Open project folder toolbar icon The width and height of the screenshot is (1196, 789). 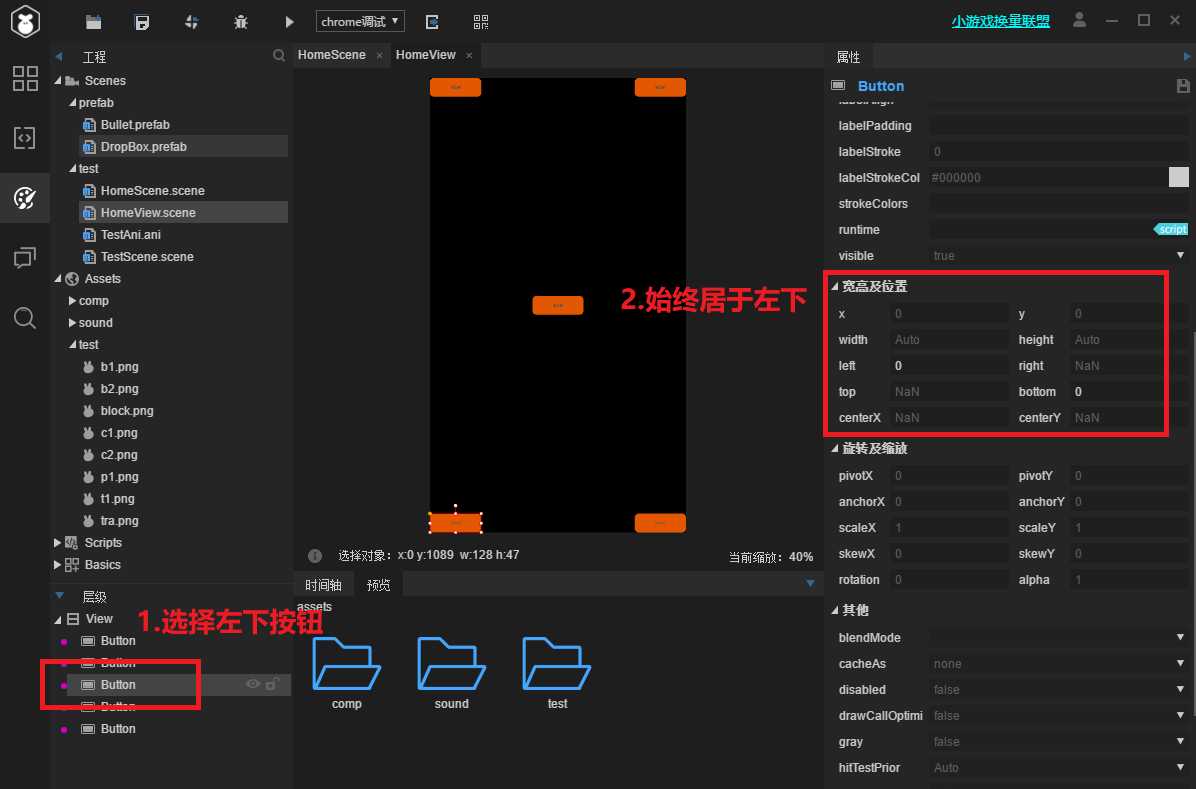(x=94, y=22)
